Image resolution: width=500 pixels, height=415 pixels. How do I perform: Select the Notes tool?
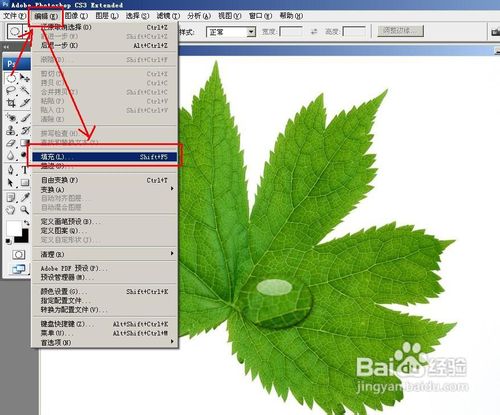[x=11, y=197]
